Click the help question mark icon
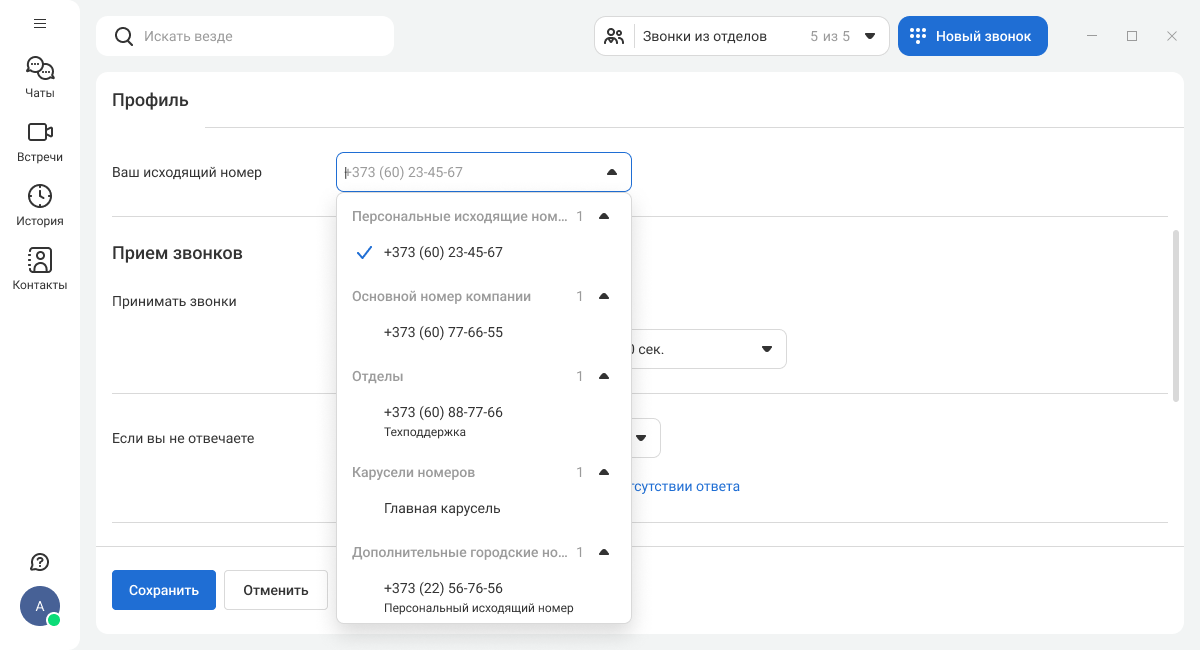Screen dimensions: 1200x650 tap(40, 562)
